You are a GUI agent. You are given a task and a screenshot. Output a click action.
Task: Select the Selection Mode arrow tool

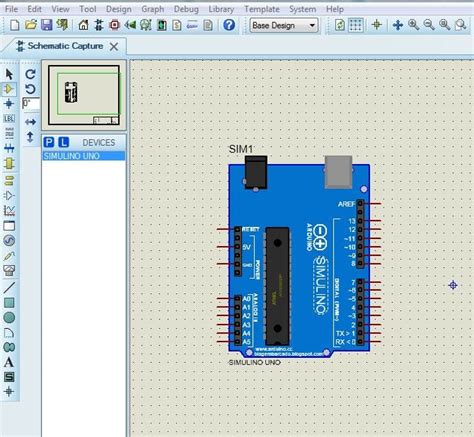9,74
